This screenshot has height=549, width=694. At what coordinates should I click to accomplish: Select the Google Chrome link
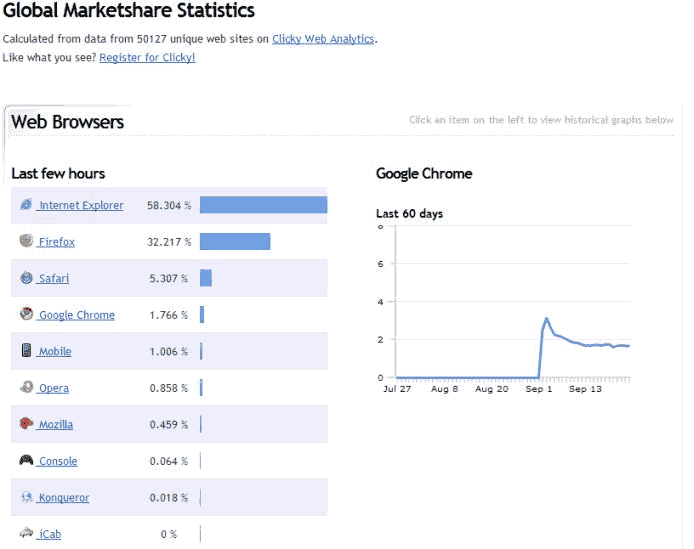tap(77, 315)
